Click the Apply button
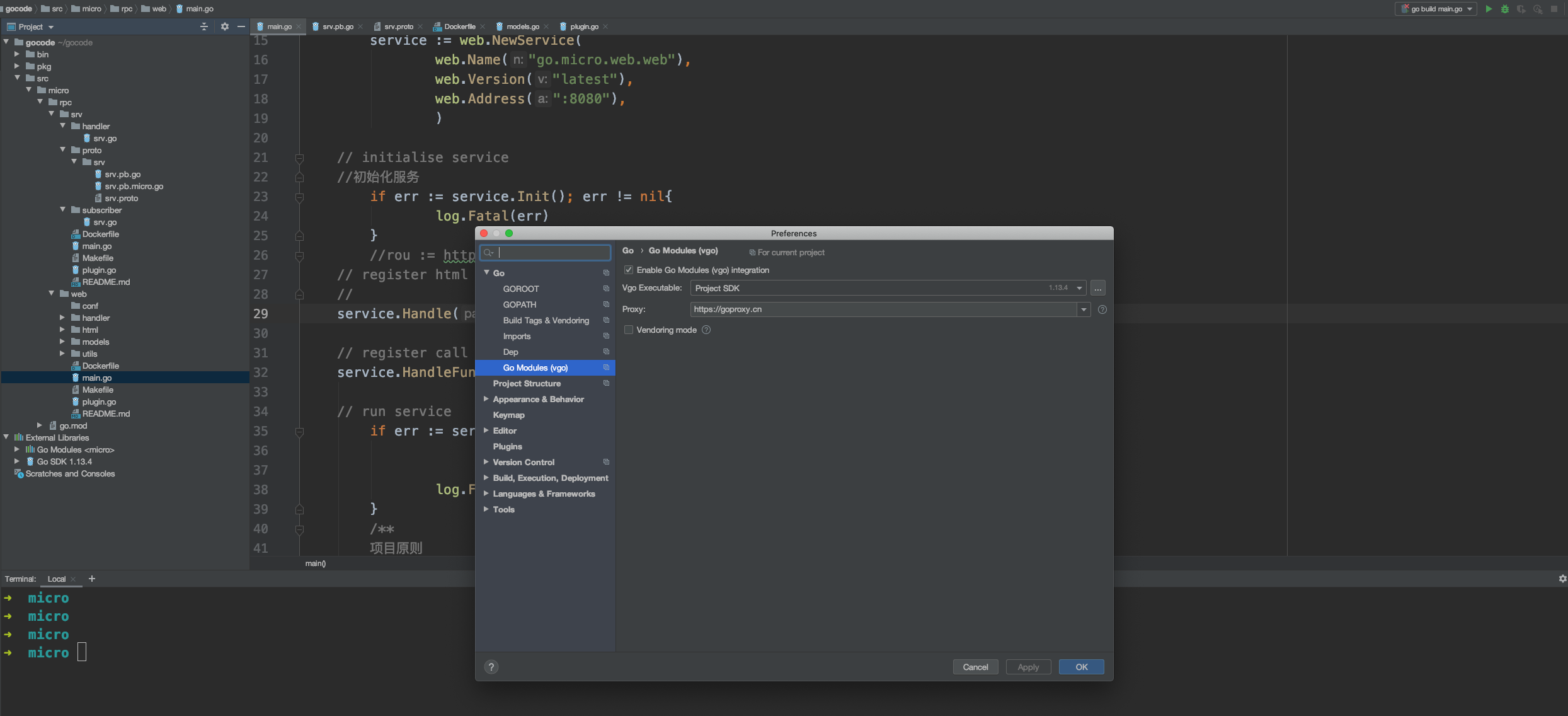 click(1028, 667)
